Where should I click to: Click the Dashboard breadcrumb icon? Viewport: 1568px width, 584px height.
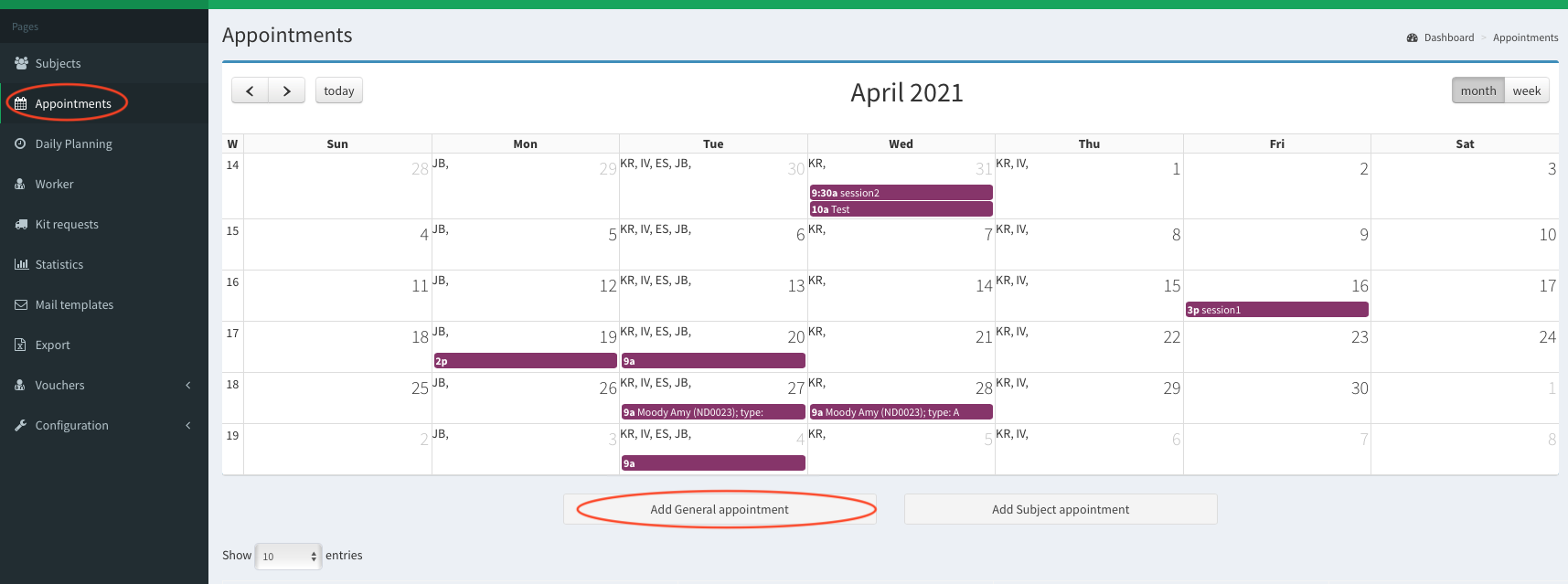(x=1412, y=37)
